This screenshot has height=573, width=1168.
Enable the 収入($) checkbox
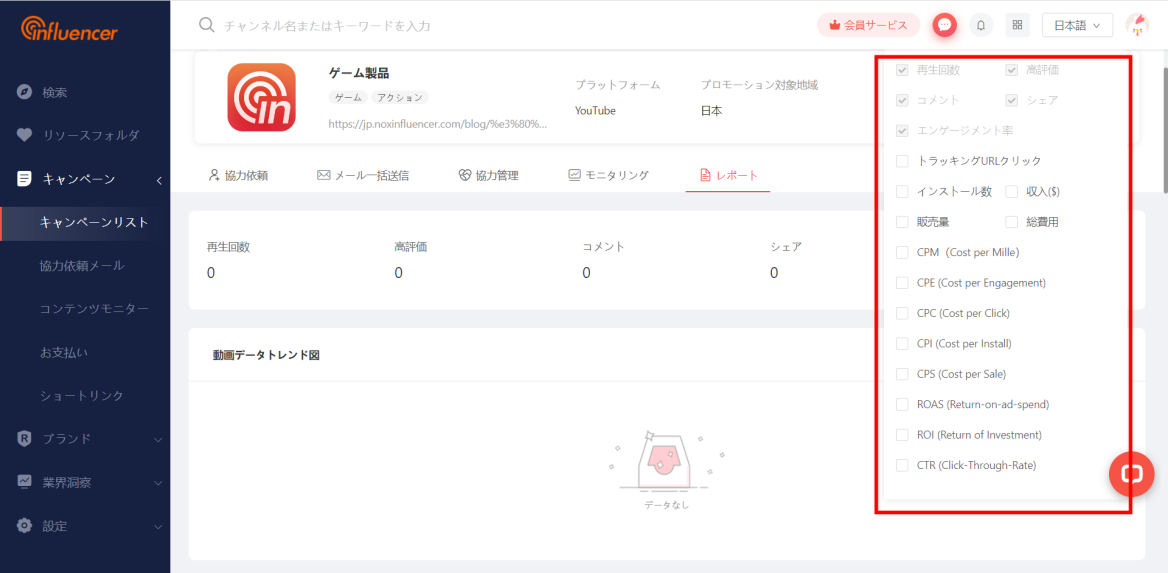[1012, 191]
